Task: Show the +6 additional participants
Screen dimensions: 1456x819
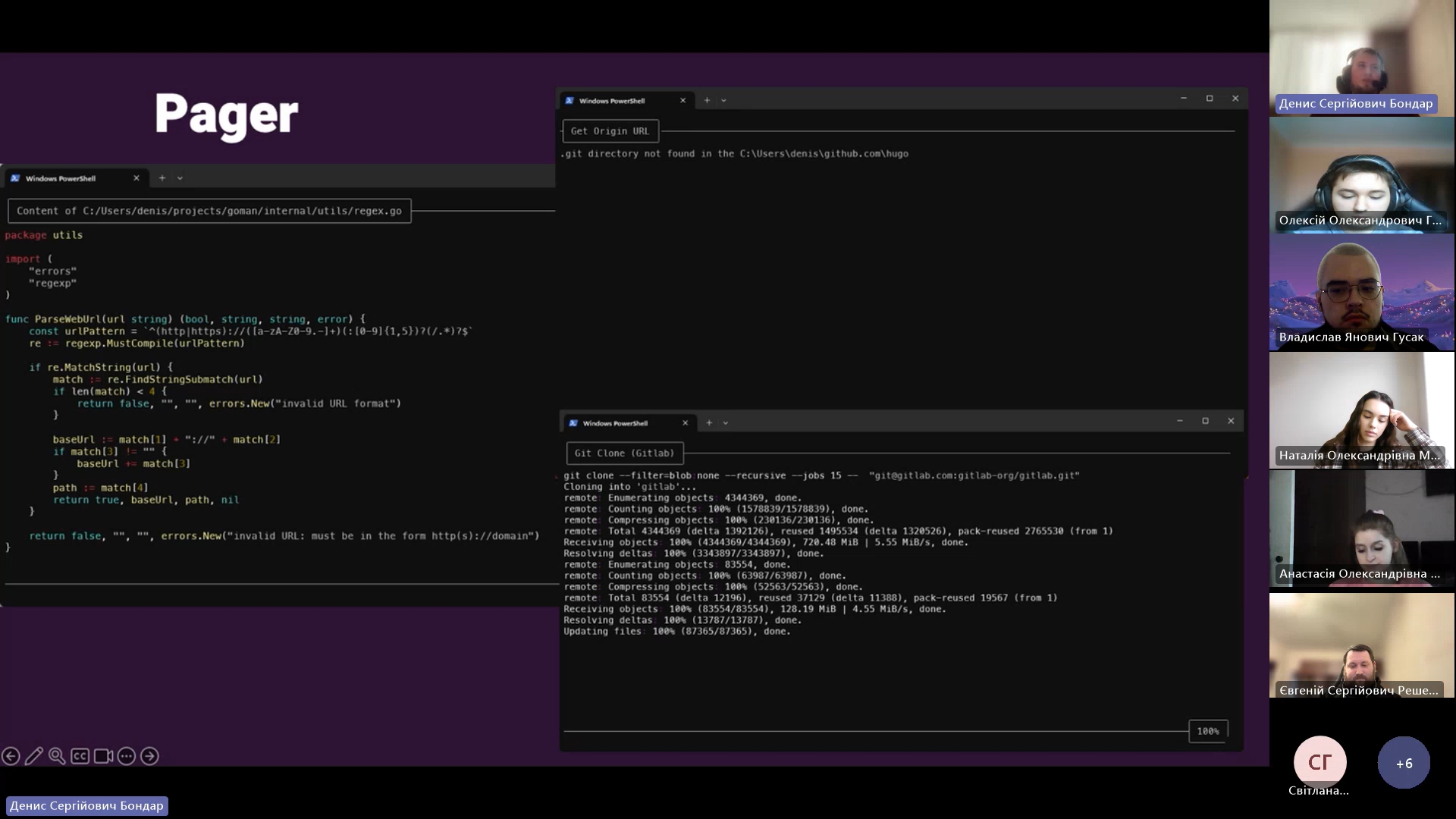Action: click(x=1404, y=763)
